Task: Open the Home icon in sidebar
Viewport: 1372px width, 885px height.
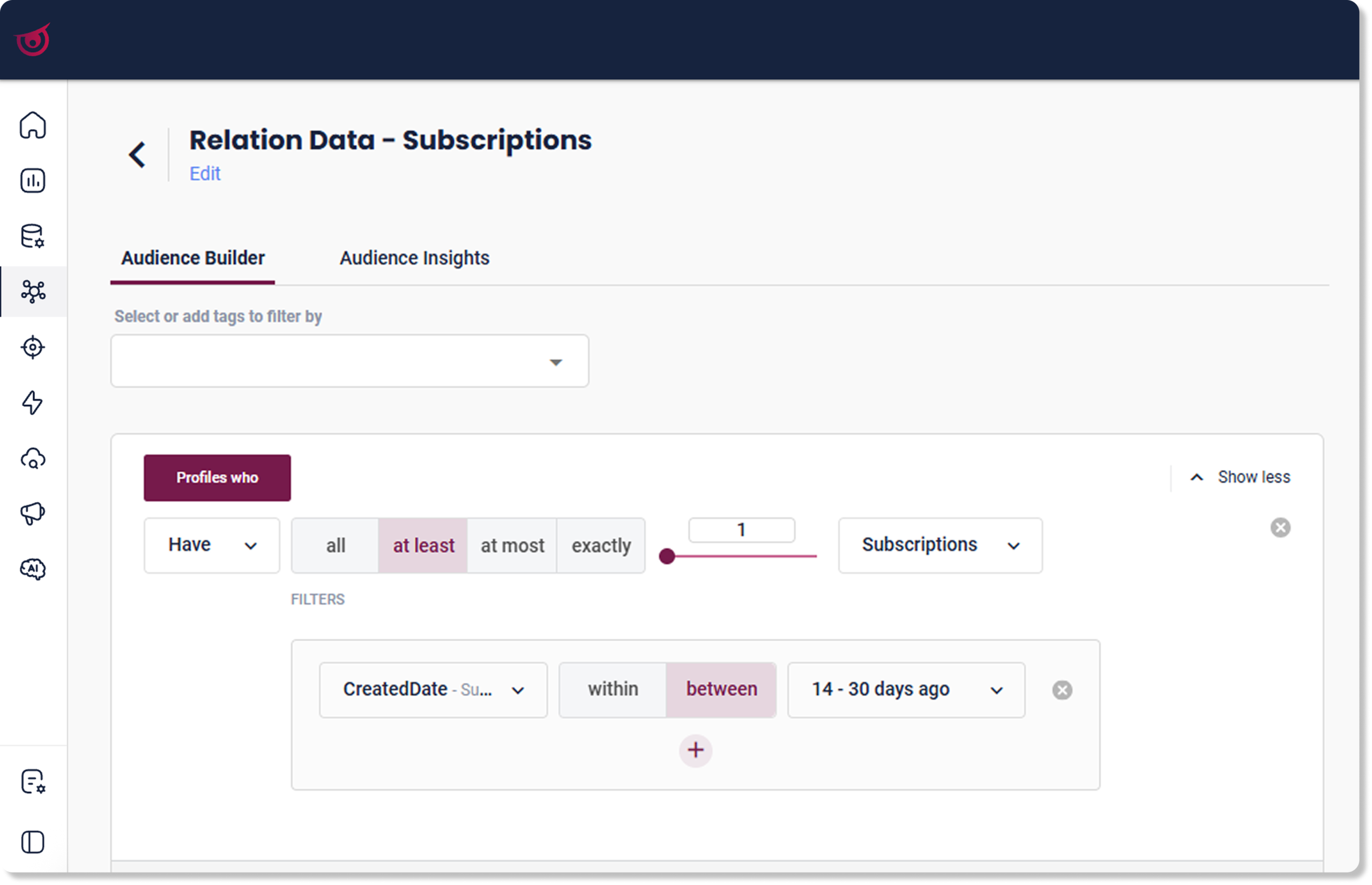Action: click(x=33, y=125)
